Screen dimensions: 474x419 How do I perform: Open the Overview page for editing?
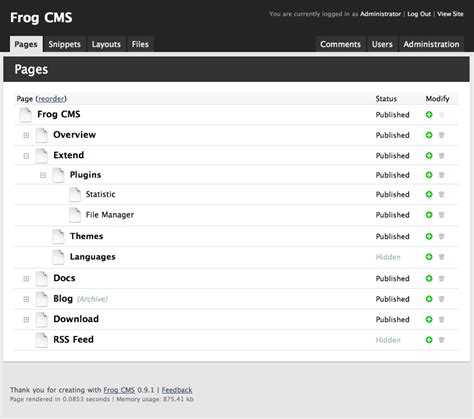click(x=74, y=135)
